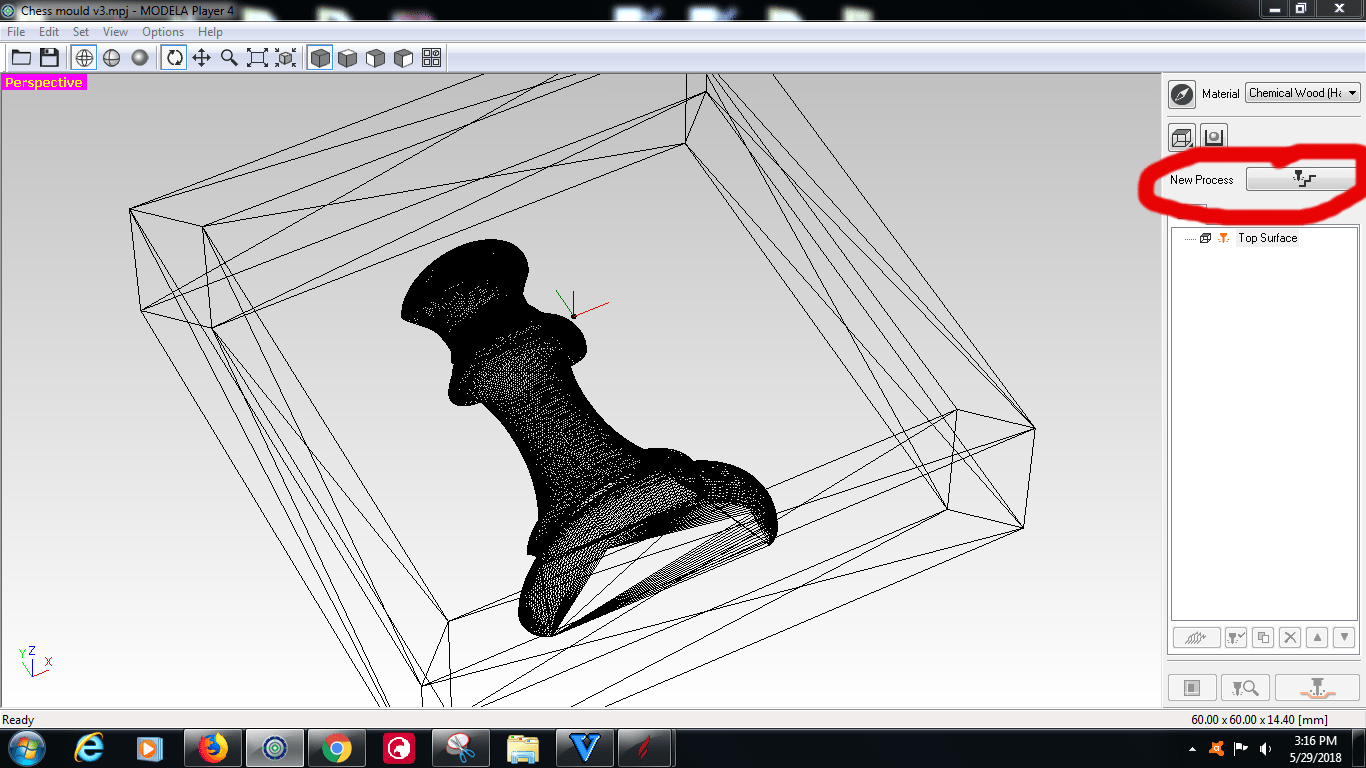
Task: Open the Edit menu
Action: (49, 32)
